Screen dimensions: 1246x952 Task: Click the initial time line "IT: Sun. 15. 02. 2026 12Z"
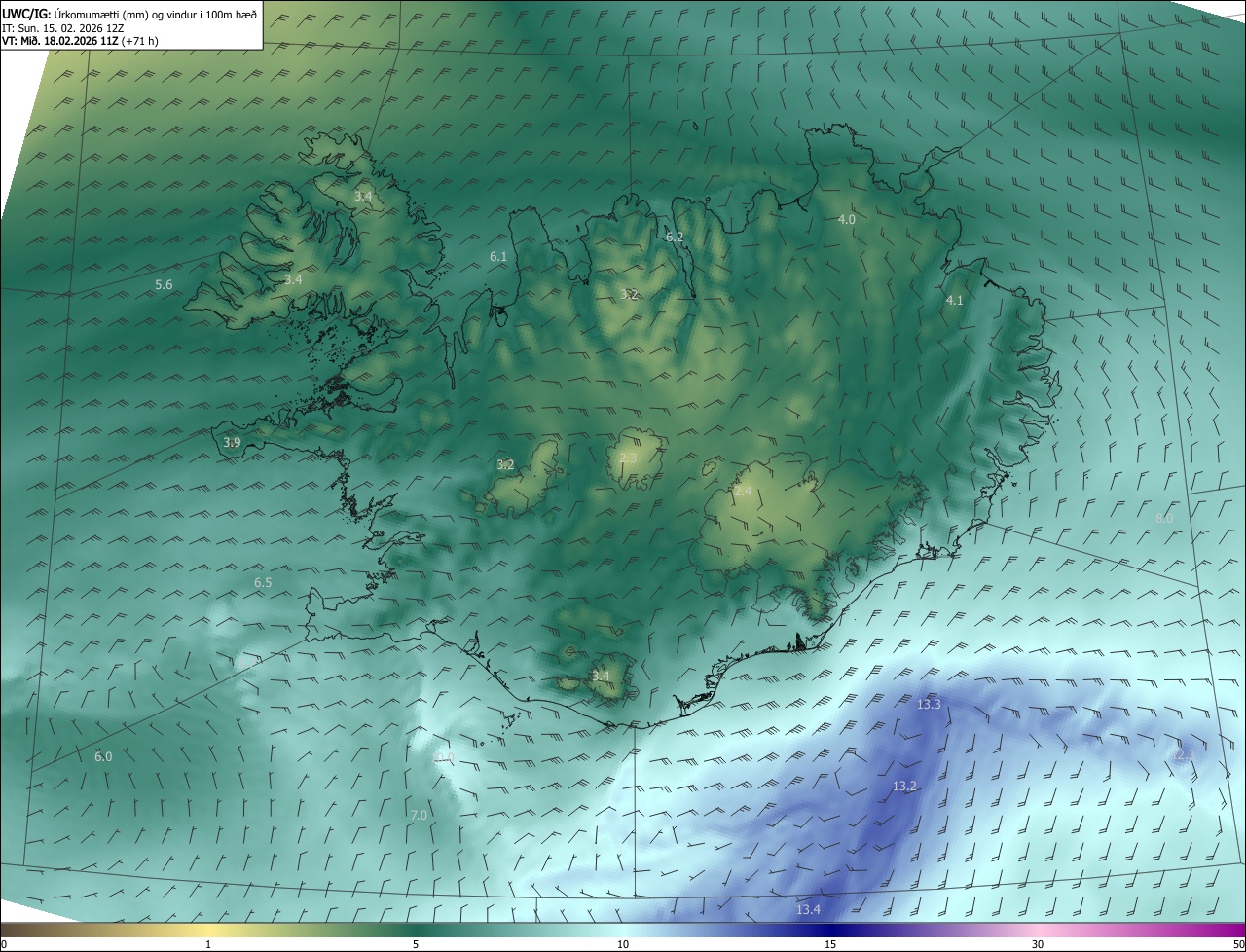[x=62, y=28]
